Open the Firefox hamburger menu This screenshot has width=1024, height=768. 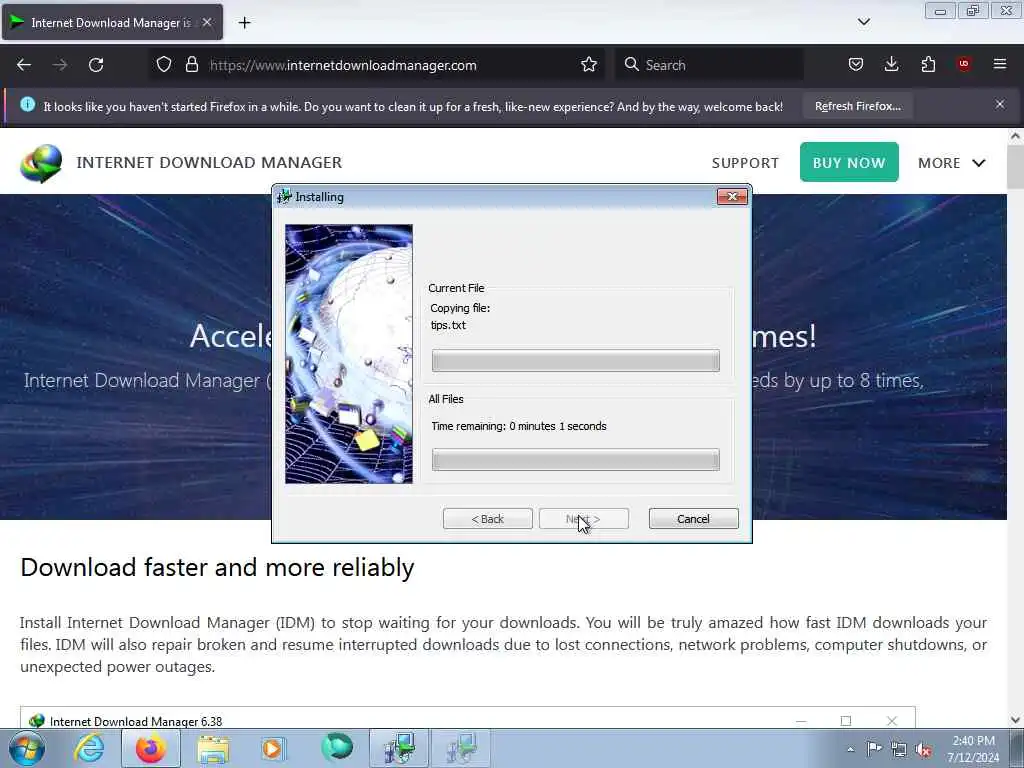pos(1000,64)
